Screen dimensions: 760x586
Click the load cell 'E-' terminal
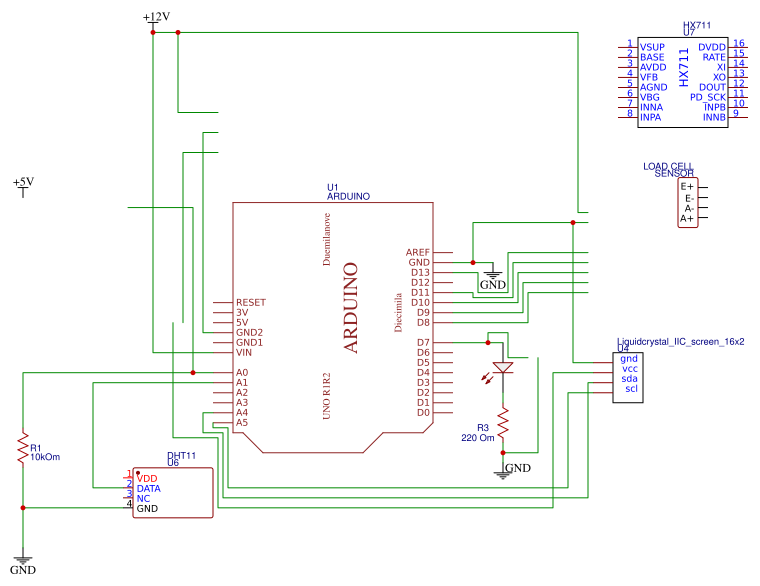pyautogui.click(x=689, y=199)
